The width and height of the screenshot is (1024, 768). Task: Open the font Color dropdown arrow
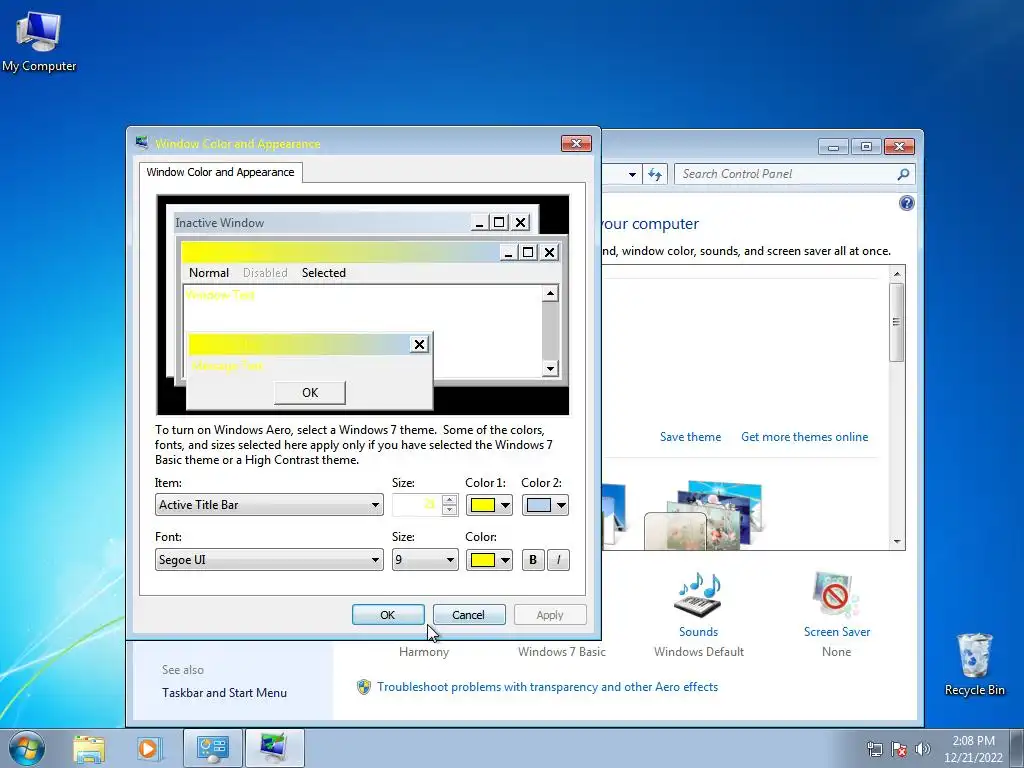505,560
